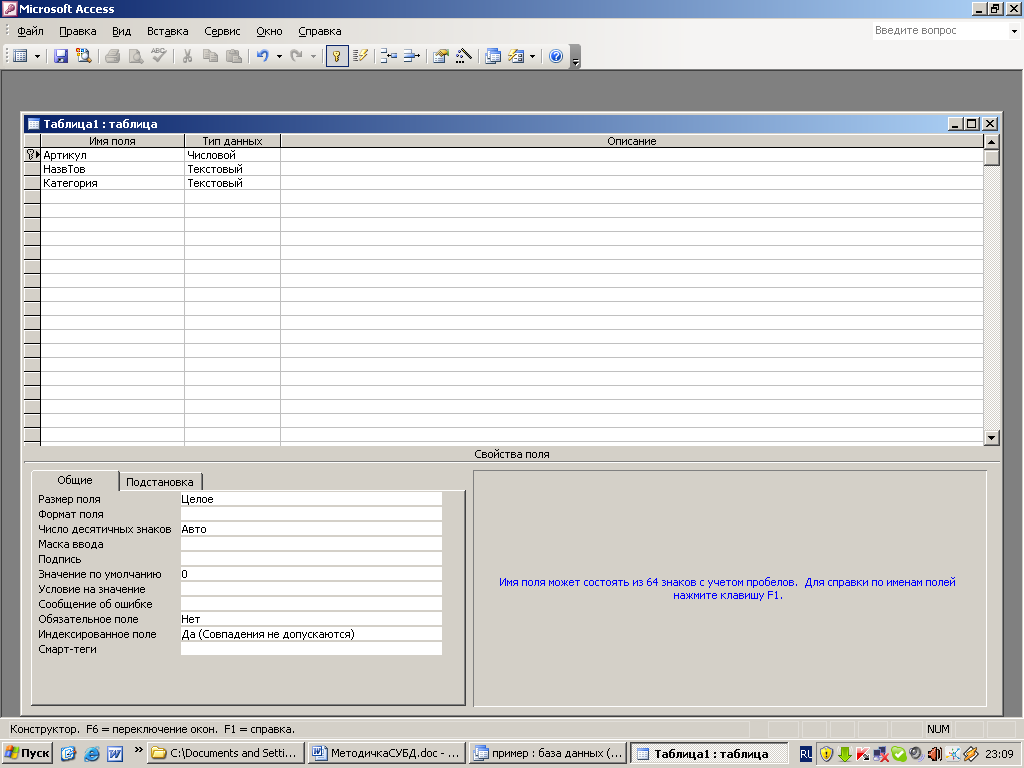Open the Вставка menu
The height and width of the screenshot is (768, 1024).
click(x=167, y=31)
